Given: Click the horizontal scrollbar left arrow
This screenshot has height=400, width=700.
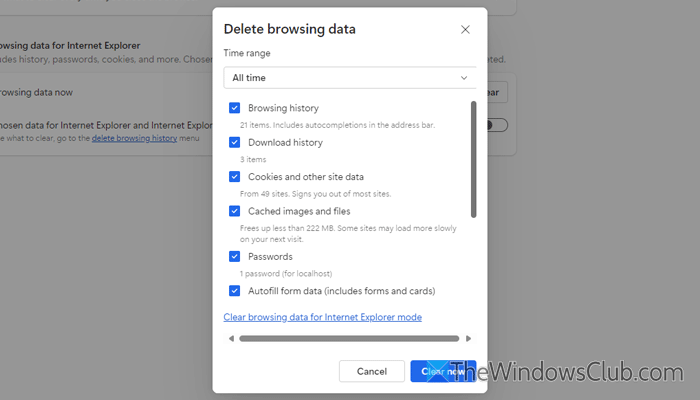Looking at the screenshot, I should [231, 339].
